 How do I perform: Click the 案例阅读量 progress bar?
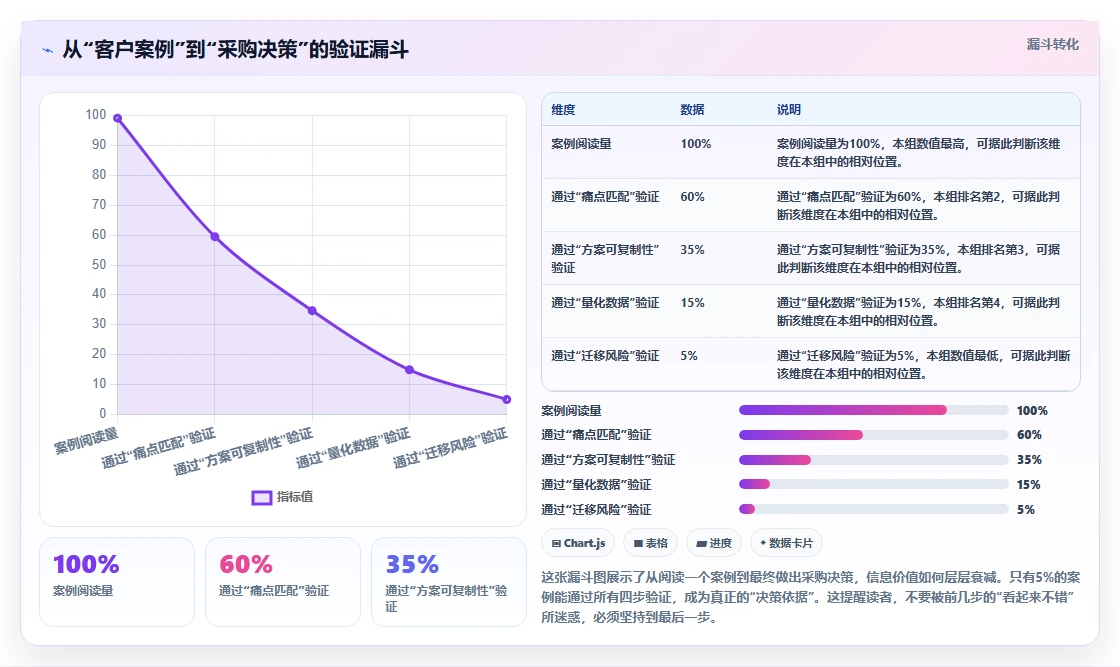point(874,410)
